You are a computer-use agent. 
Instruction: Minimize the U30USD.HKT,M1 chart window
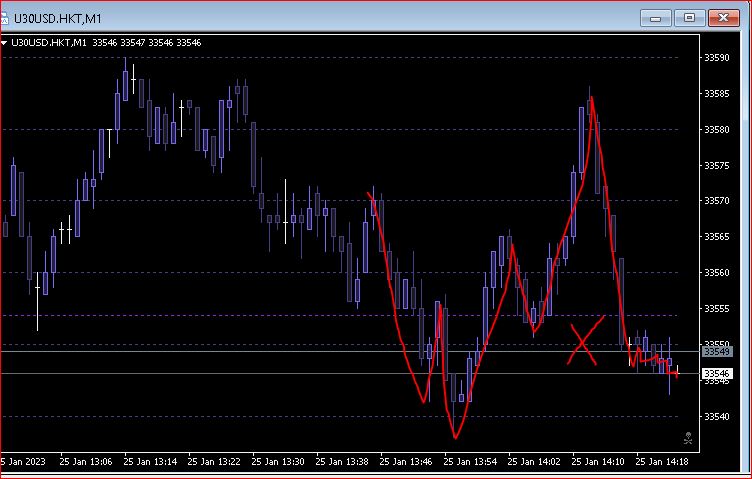[655, 19]
